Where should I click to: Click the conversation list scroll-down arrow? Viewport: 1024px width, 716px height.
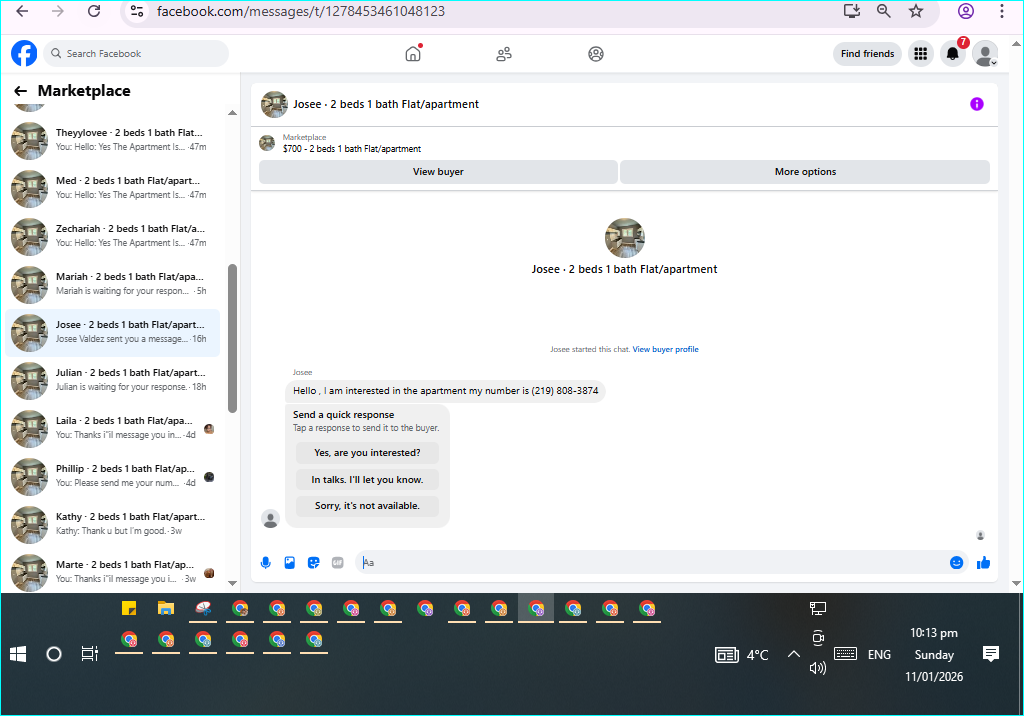232,583
